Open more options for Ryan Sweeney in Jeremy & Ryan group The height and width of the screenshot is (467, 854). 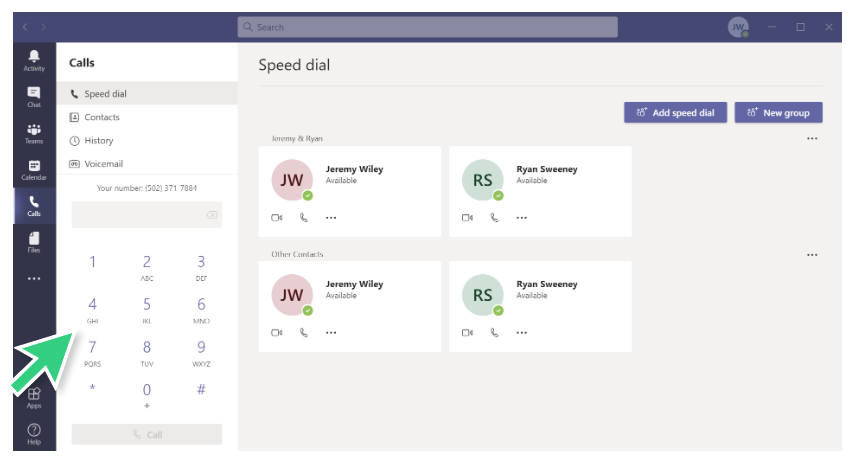tap(522, 217)
